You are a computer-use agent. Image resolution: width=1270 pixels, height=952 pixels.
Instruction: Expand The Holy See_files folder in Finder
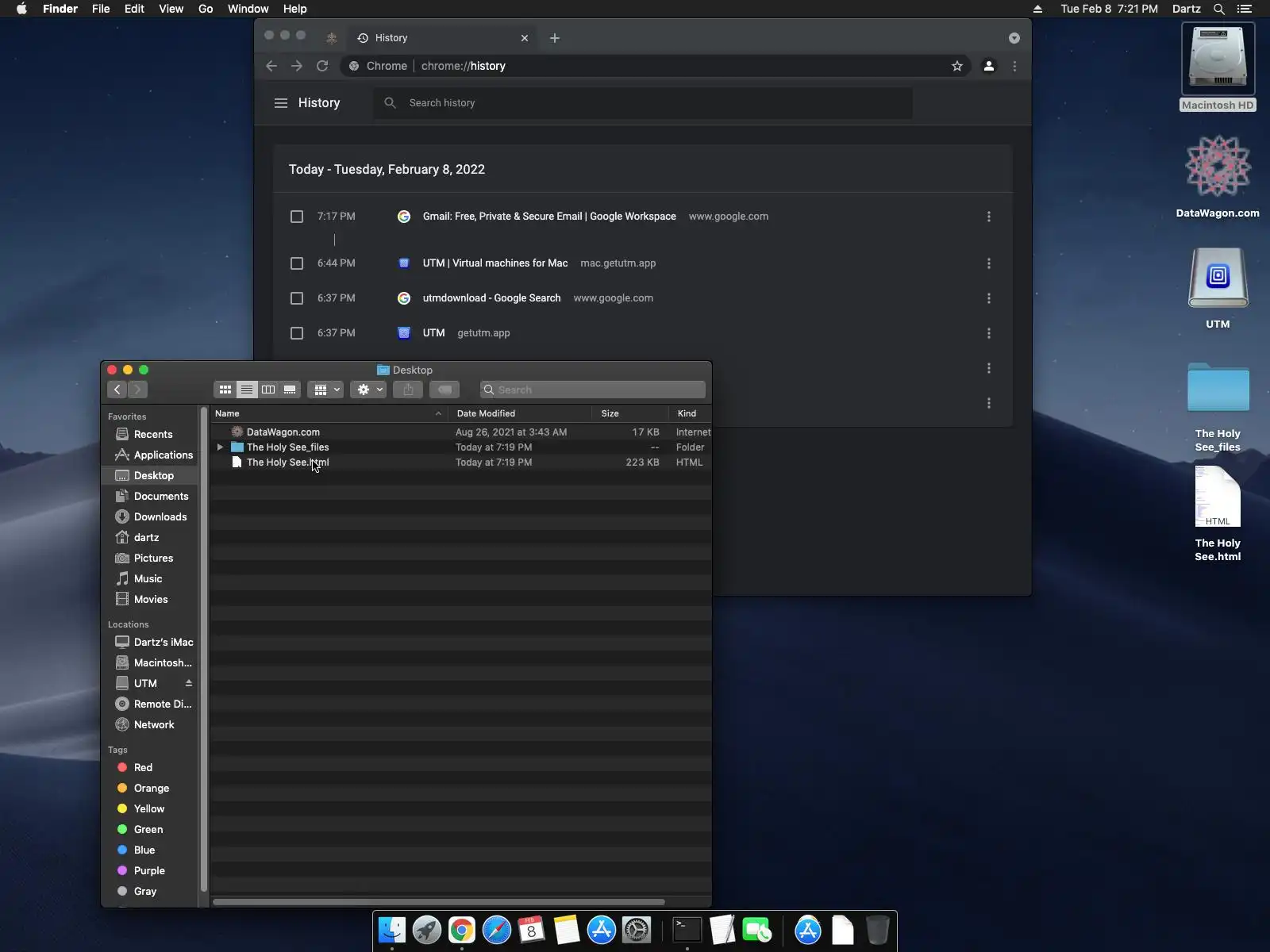pyautogui.click(x=220, y=447)
